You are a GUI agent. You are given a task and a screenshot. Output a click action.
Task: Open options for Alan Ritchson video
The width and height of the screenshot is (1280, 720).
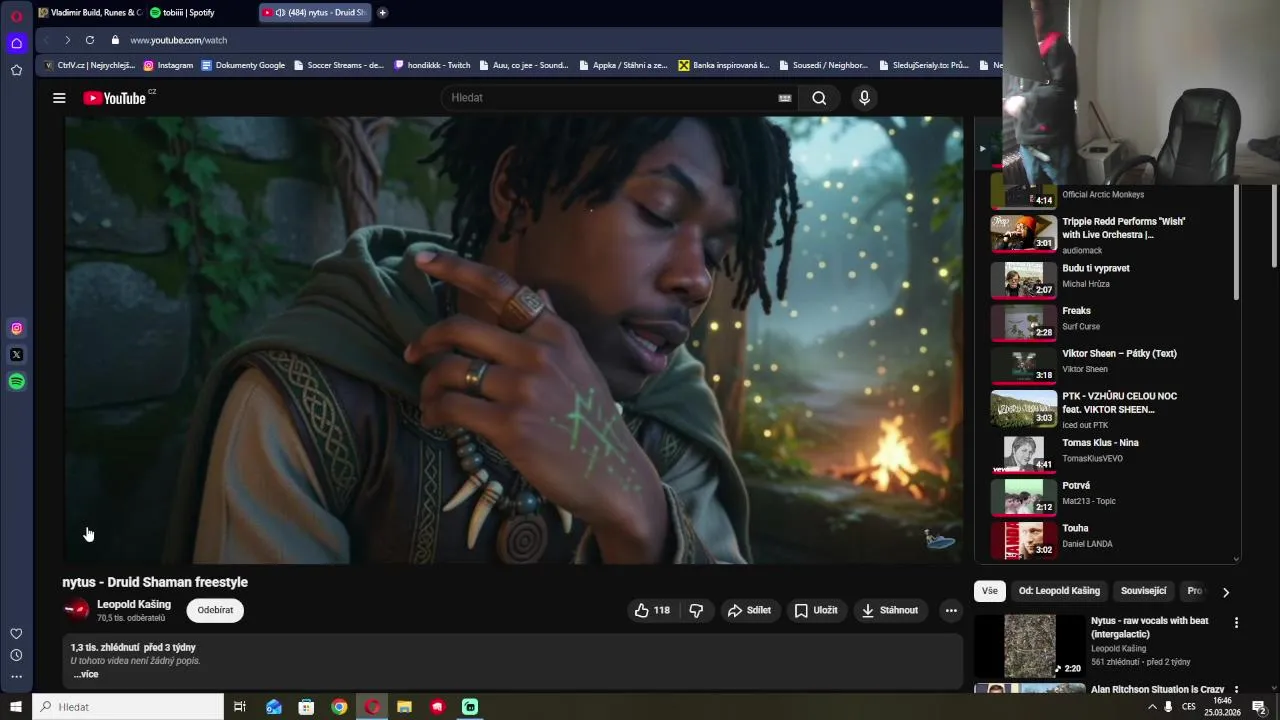1236,690
